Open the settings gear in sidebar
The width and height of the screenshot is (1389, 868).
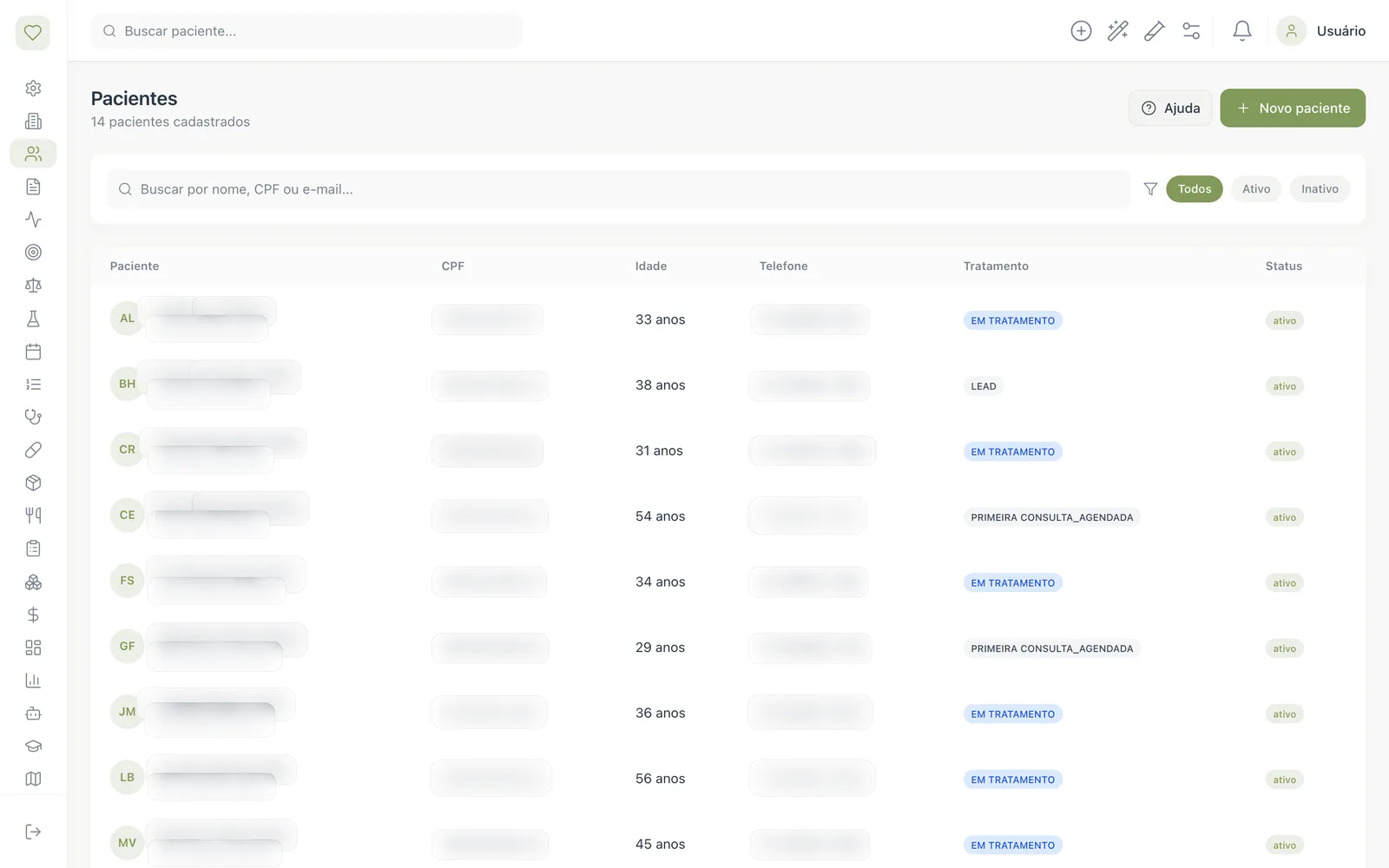coord(33,88)
